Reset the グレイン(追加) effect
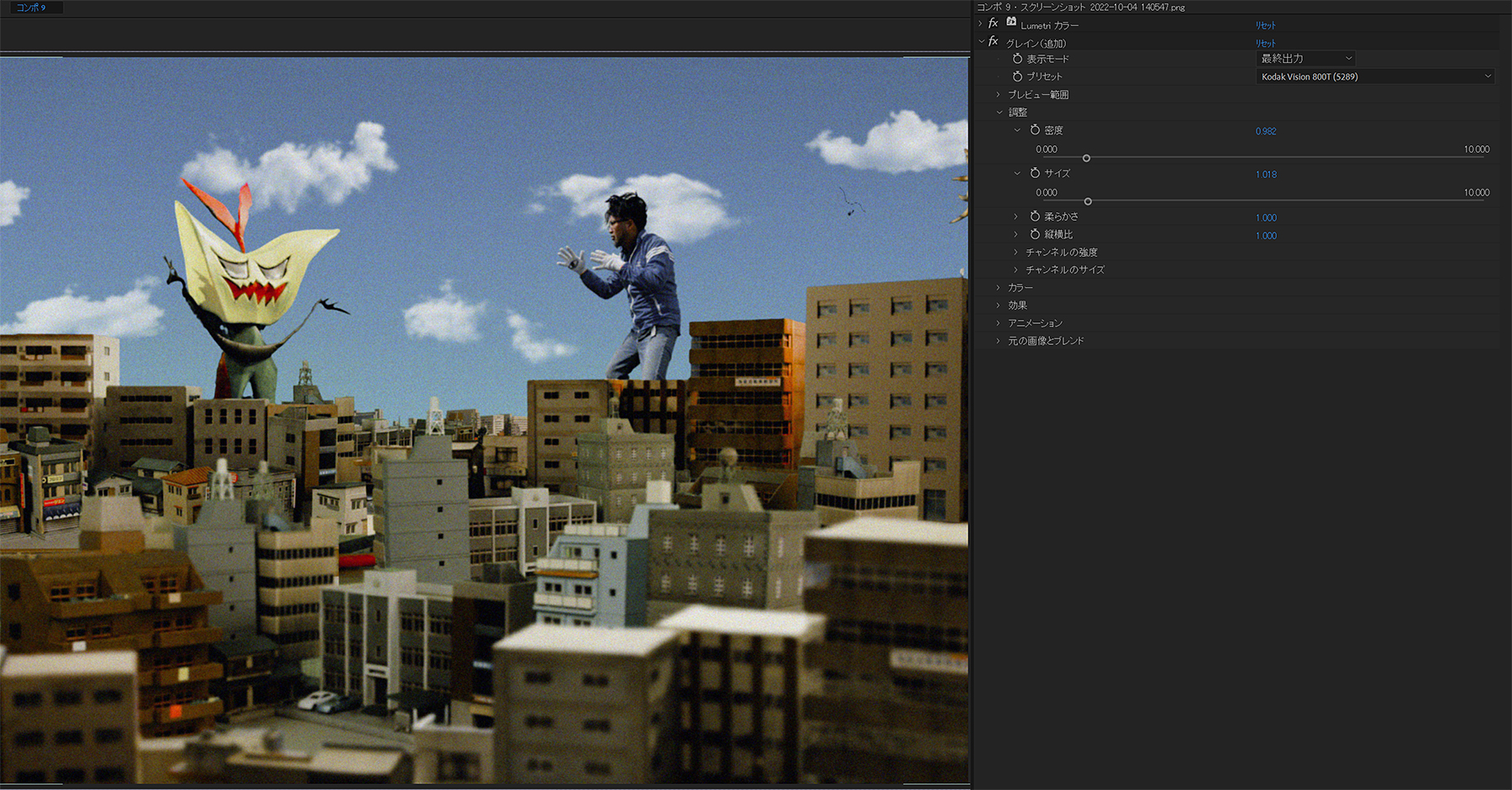The height and width of the screenshot is (790, 1512). click(1265, 44)
